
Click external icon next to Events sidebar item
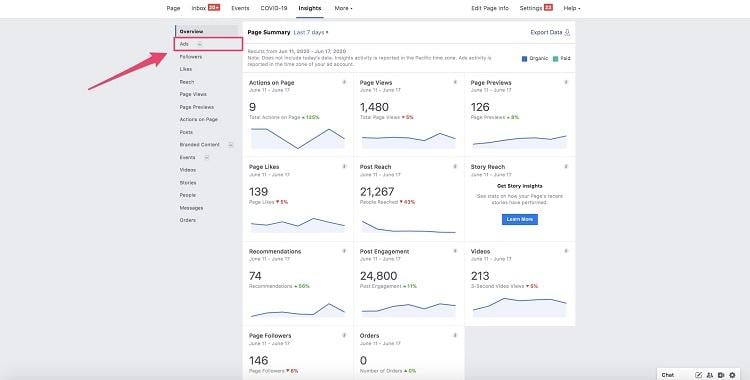207,157
